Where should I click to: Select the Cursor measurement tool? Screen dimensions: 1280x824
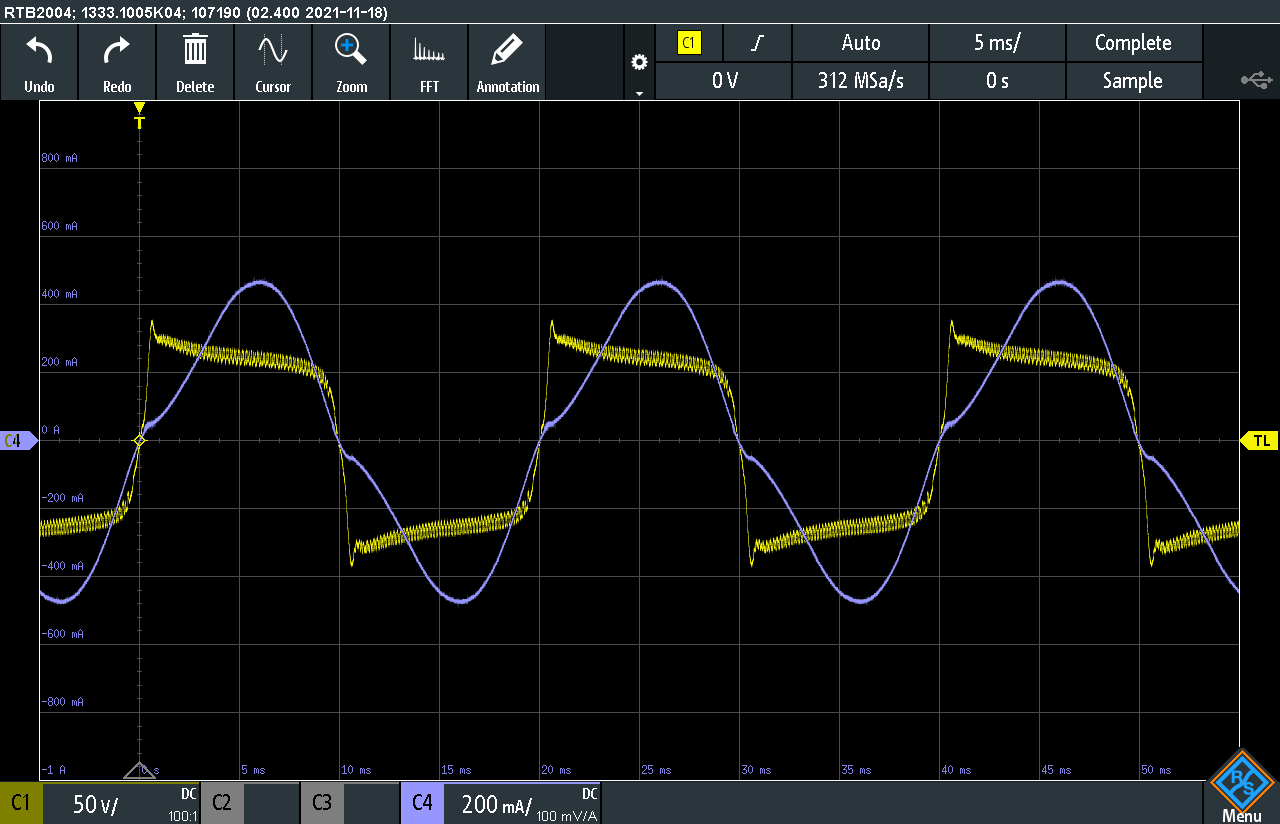[x=273, y=61]
